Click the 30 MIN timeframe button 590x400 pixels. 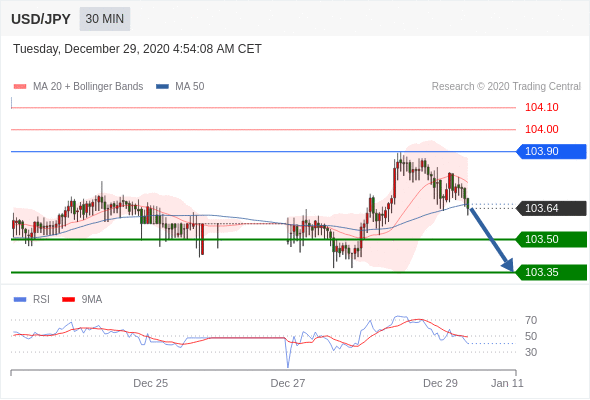click(x=105, y=18)
